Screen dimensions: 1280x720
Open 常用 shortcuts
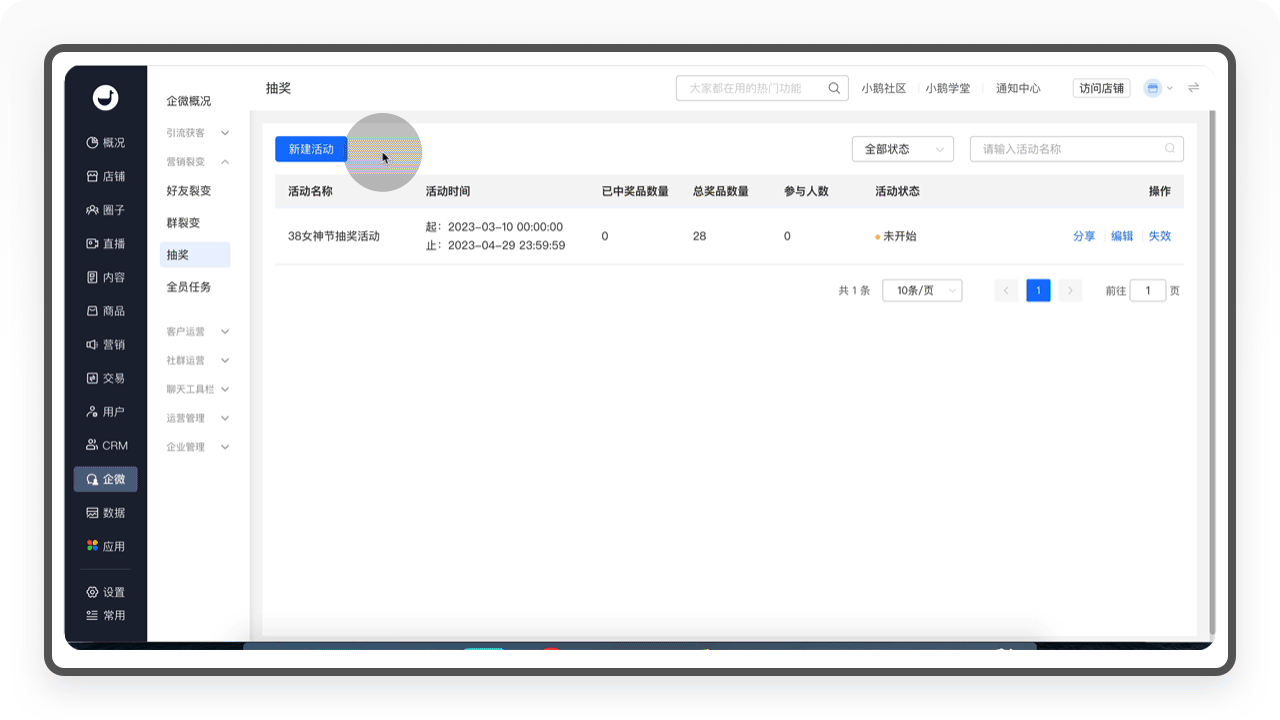(105, 615)
